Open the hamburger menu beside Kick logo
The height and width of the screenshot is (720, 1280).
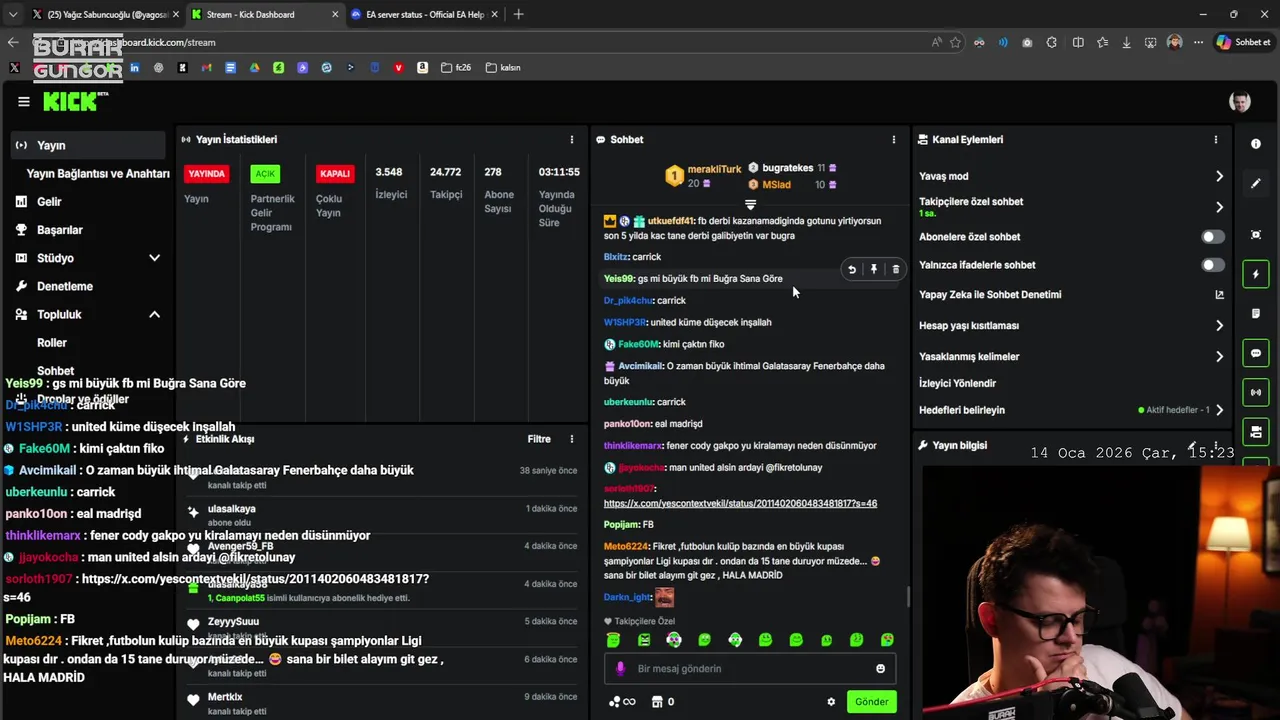pyautogui.click(x=24, y=101)
